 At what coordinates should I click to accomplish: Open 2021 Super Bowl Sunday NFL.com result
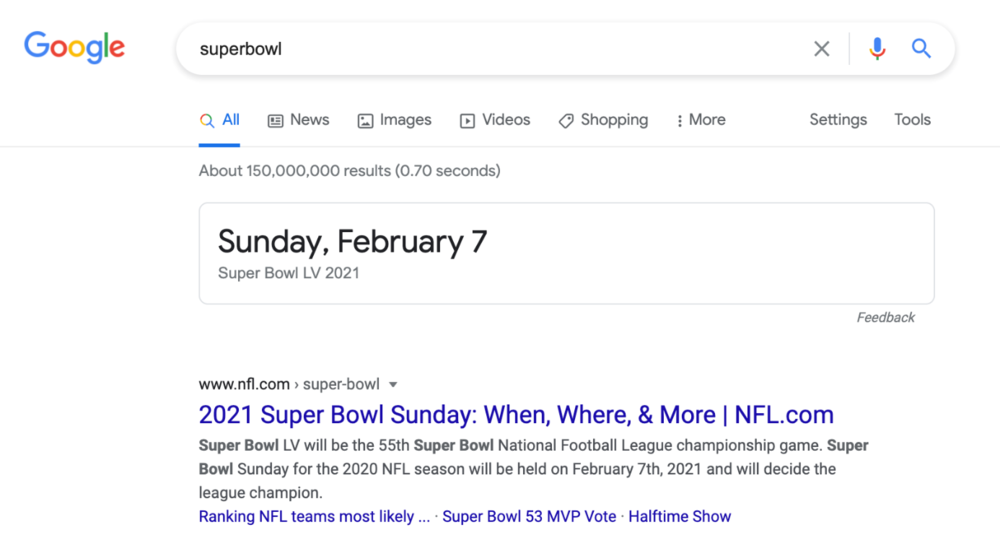(516, 415)
